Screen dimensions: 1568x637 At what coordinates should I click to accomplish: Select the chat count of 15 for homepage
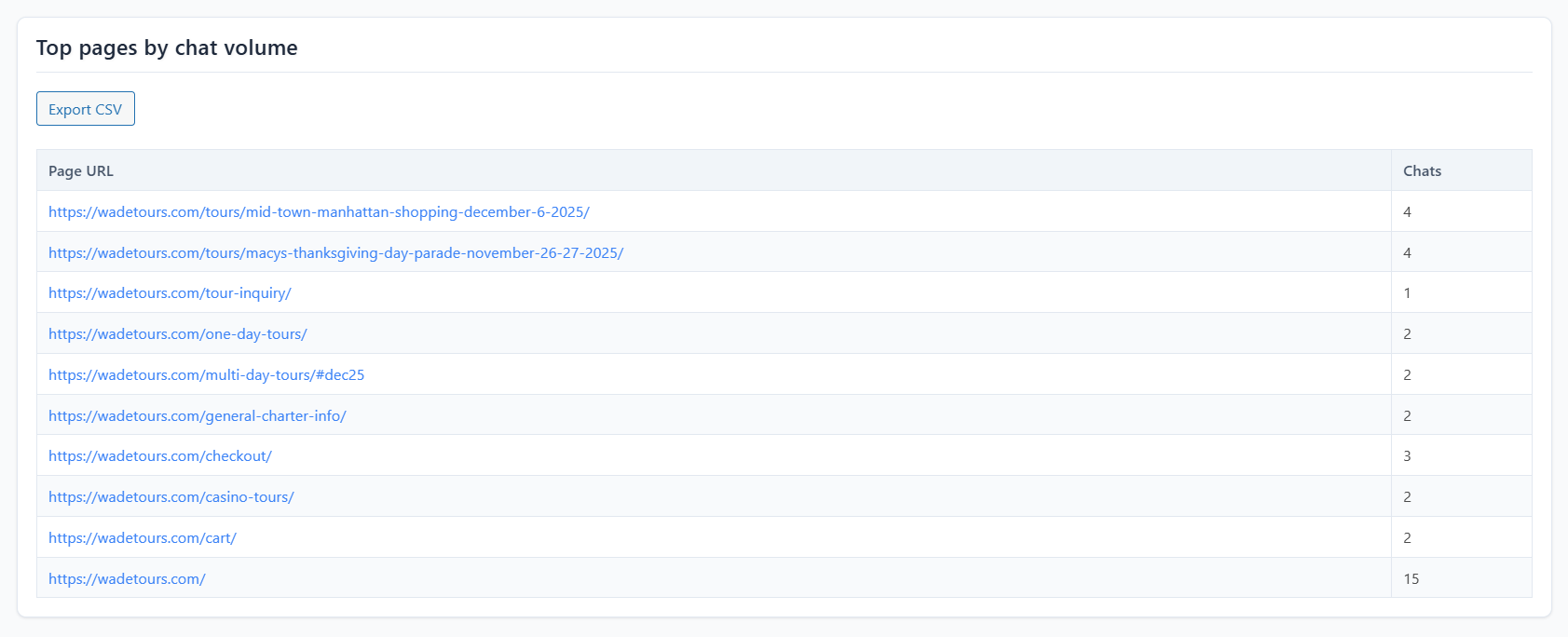(1411, 579)
